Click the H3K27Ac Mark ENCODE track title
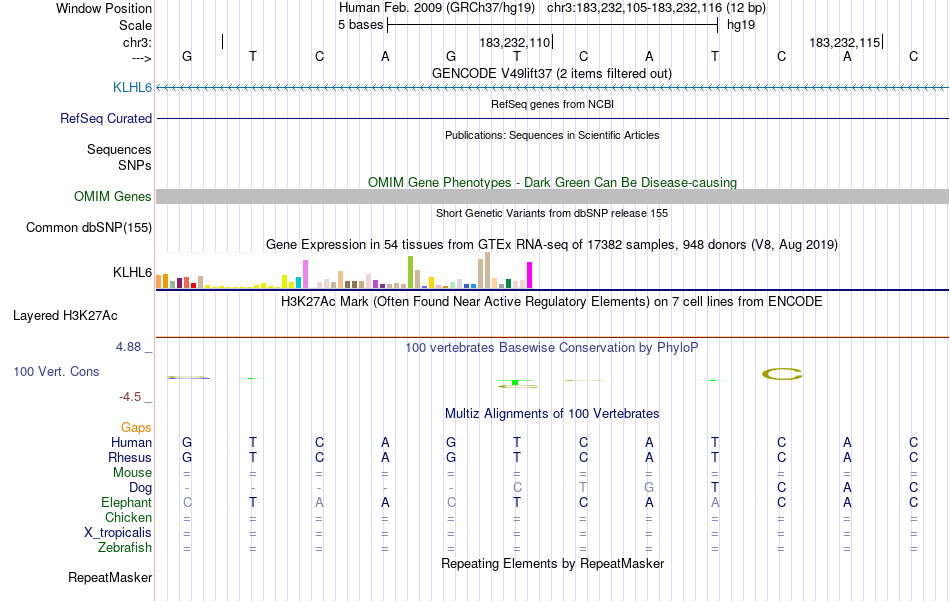Image resolution: width=950 pixels, height=601 pixels. [551, 302]
